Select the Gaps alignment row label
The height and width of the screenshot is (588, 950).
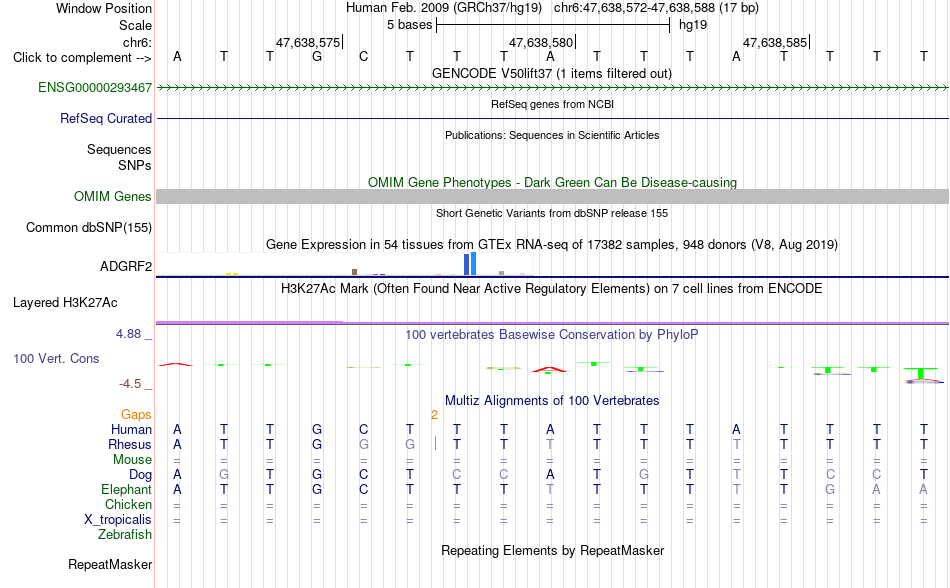point(136,414)
